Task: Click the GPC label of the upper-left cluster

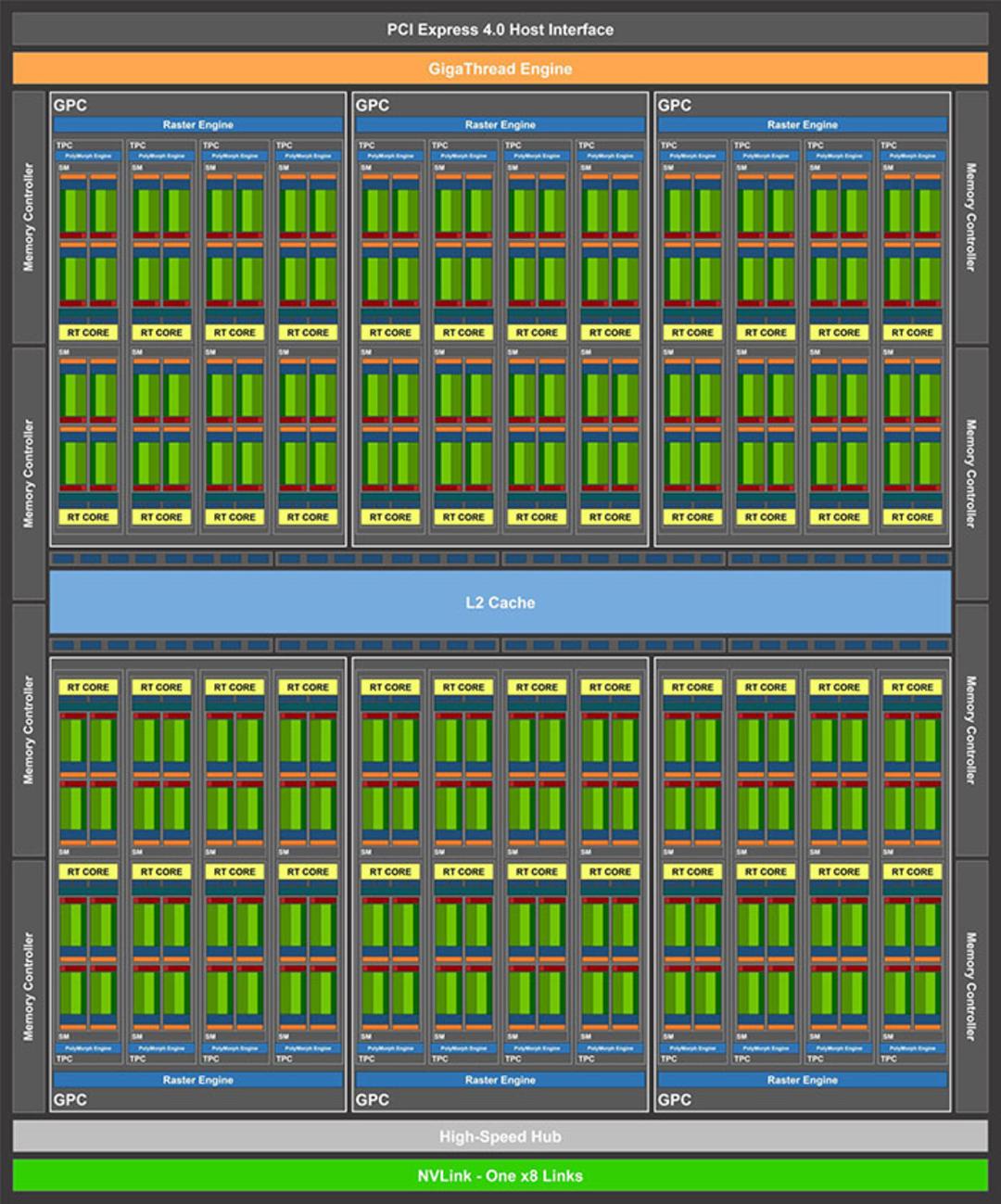Action: pyautogui.click(x=70, y=105)
